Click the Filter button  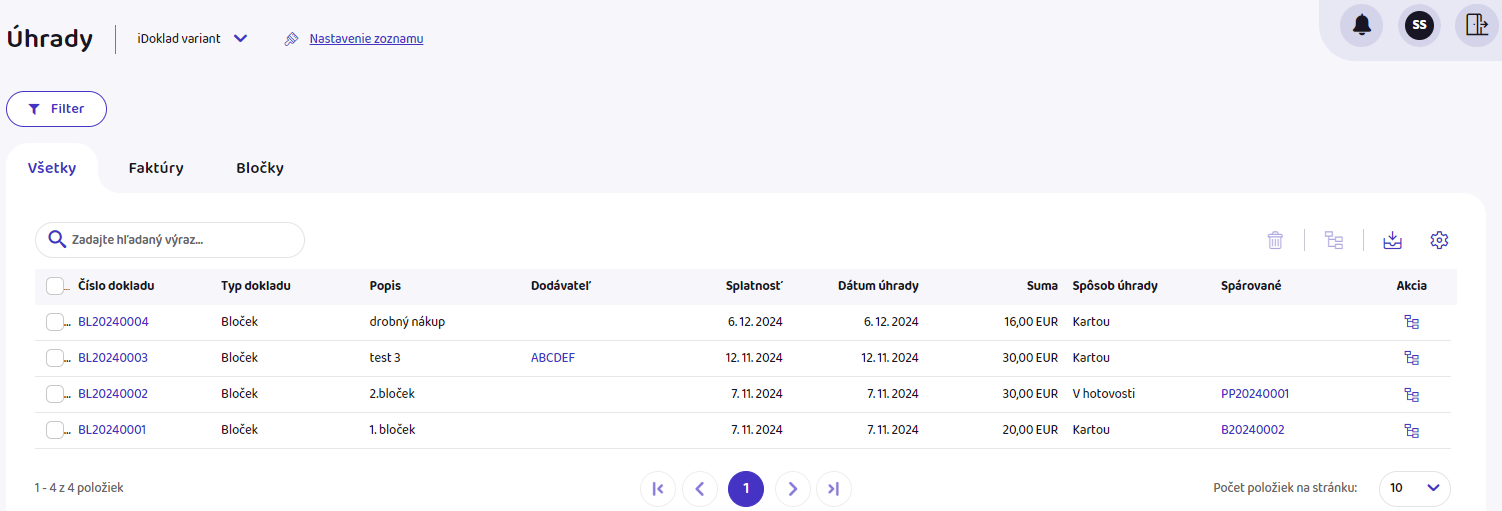[x=57, y=109]
